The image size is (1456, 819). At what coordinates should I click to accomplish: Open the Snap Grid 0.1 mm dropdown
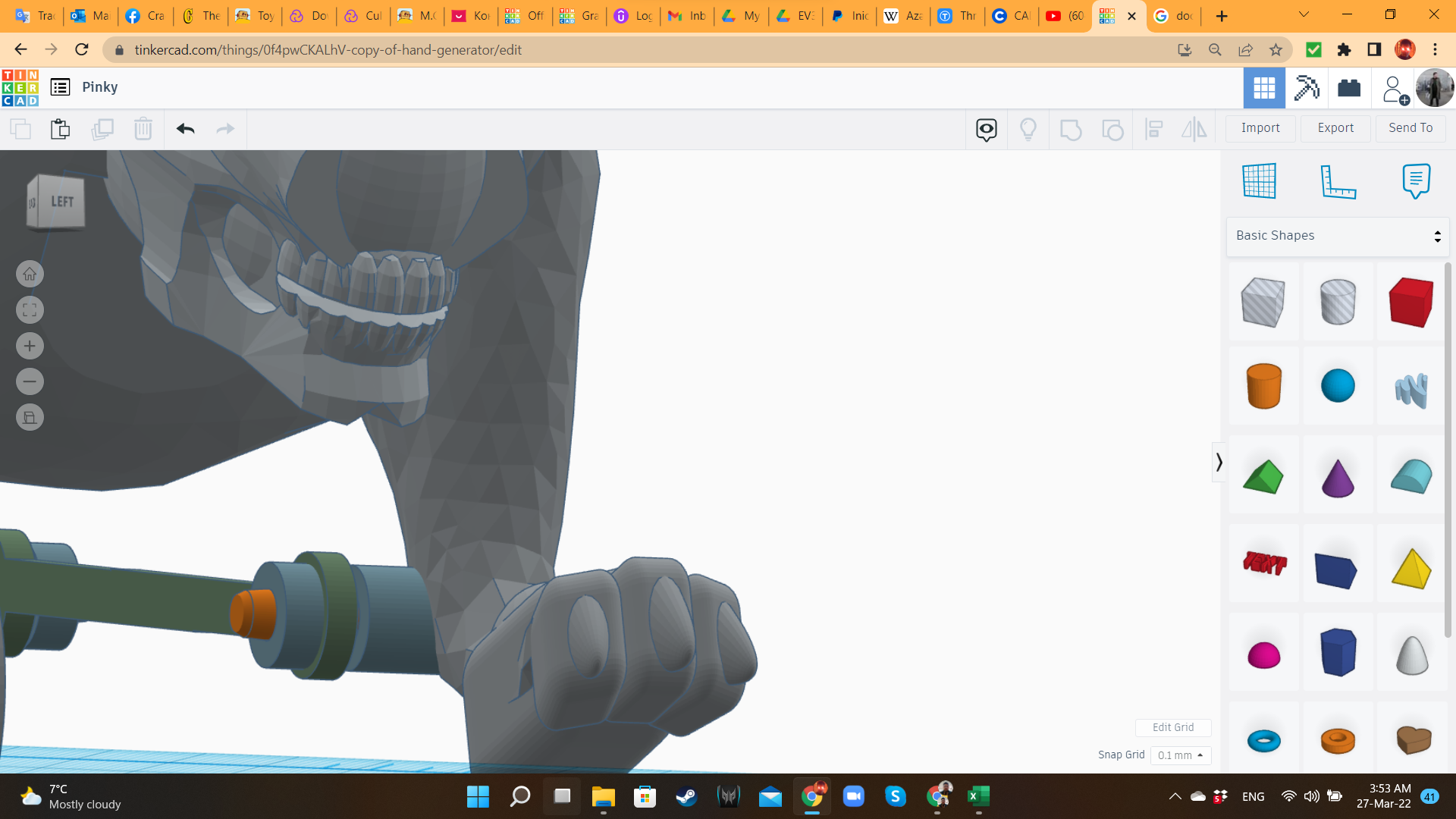pyautogui.click(x=1181, y=755)
